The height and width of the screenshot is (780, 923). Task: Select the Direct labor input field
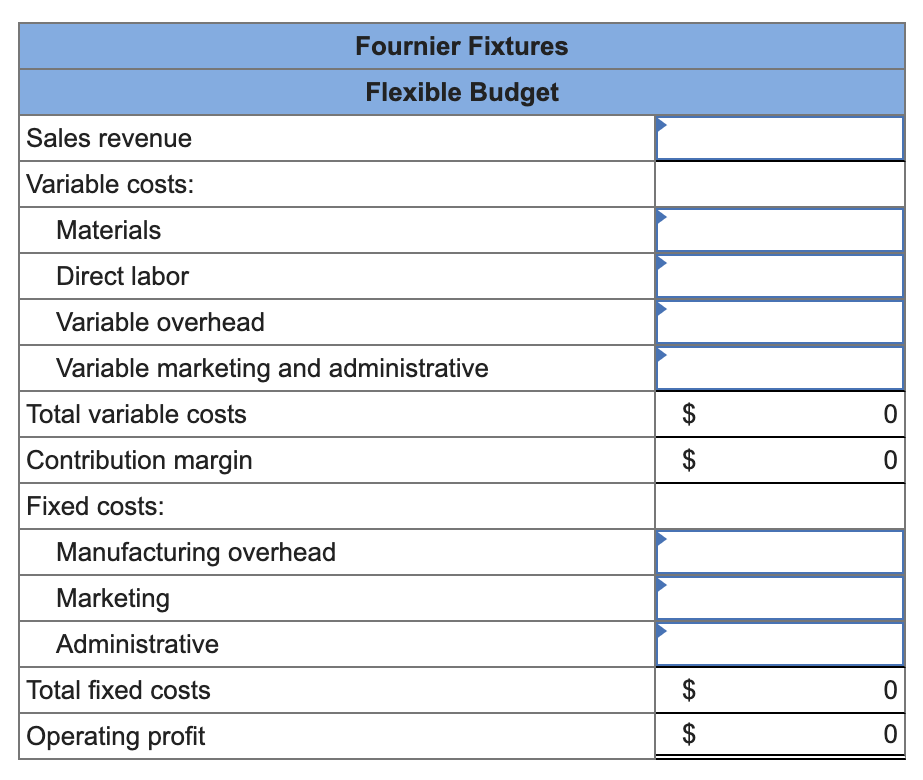click(x=780, y=276)
